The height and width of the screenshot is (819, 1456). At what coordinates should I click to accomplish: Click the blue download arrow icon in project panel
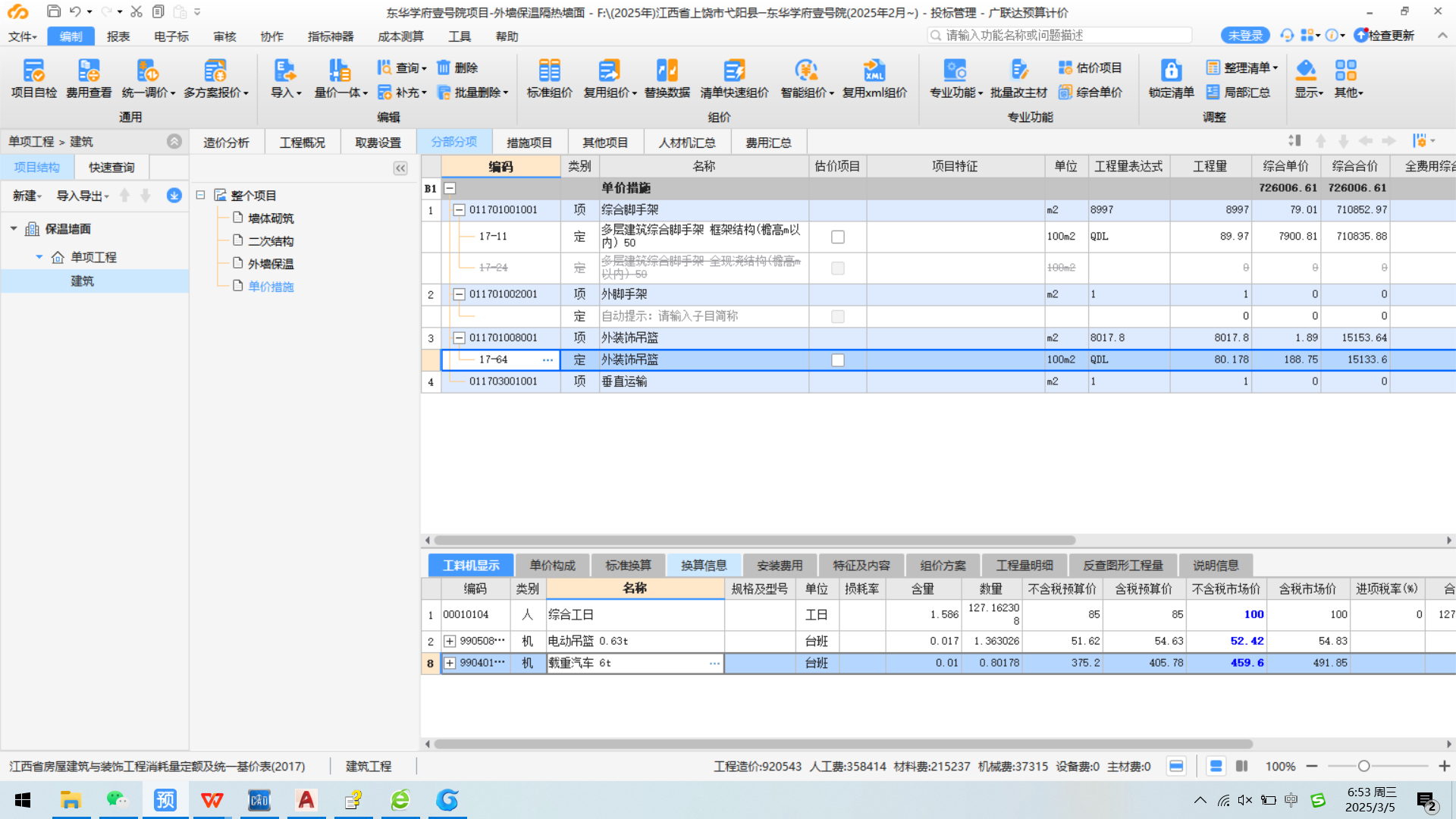point(174,196)
